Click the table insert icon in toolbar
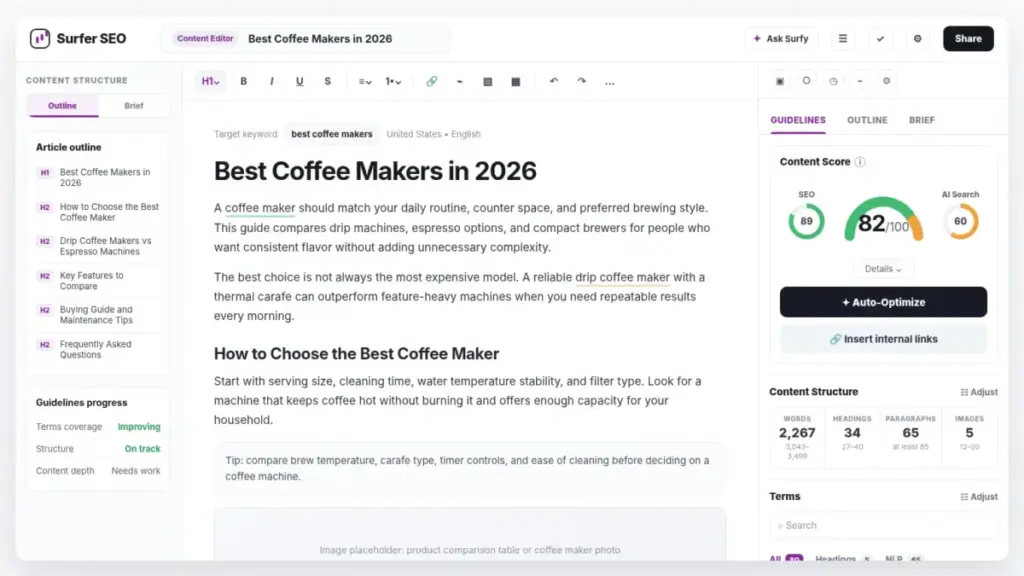Viewport: 1024px width, 576px height. click(516, 82)
